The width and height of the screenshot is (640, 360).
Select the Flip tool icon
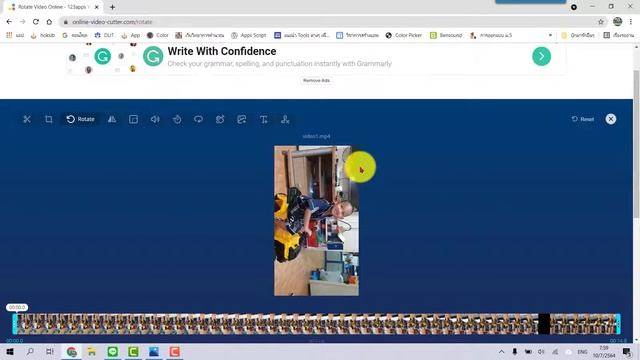[x=112, y=119]
